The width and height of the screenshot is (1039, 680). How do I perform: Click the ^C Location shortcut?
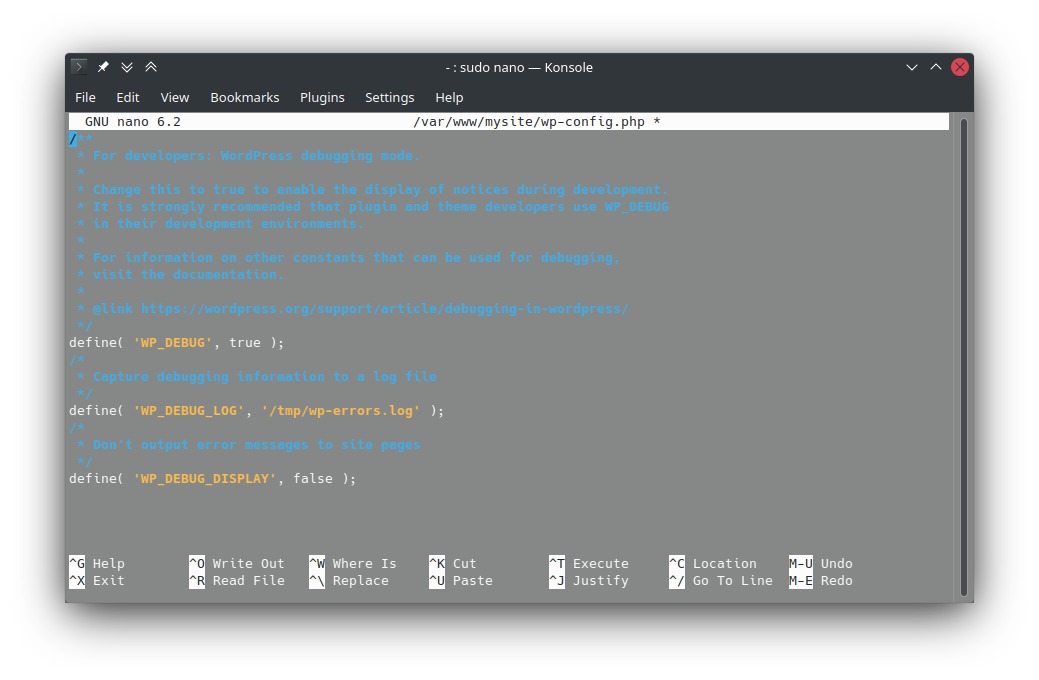[x=712, y=563]
